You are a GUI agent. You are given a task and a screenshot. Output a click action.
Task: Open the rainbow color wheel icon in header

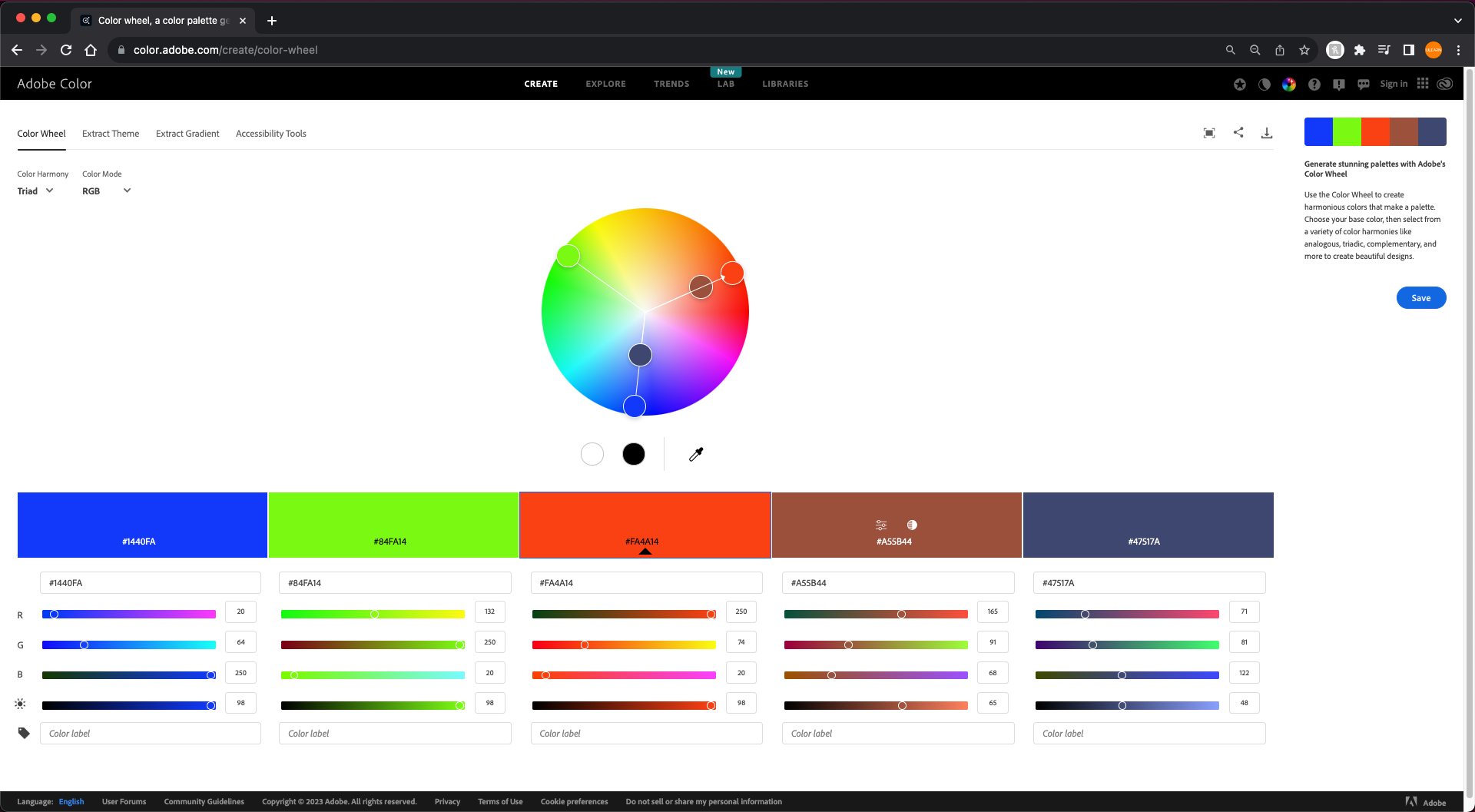[1289, 85]
